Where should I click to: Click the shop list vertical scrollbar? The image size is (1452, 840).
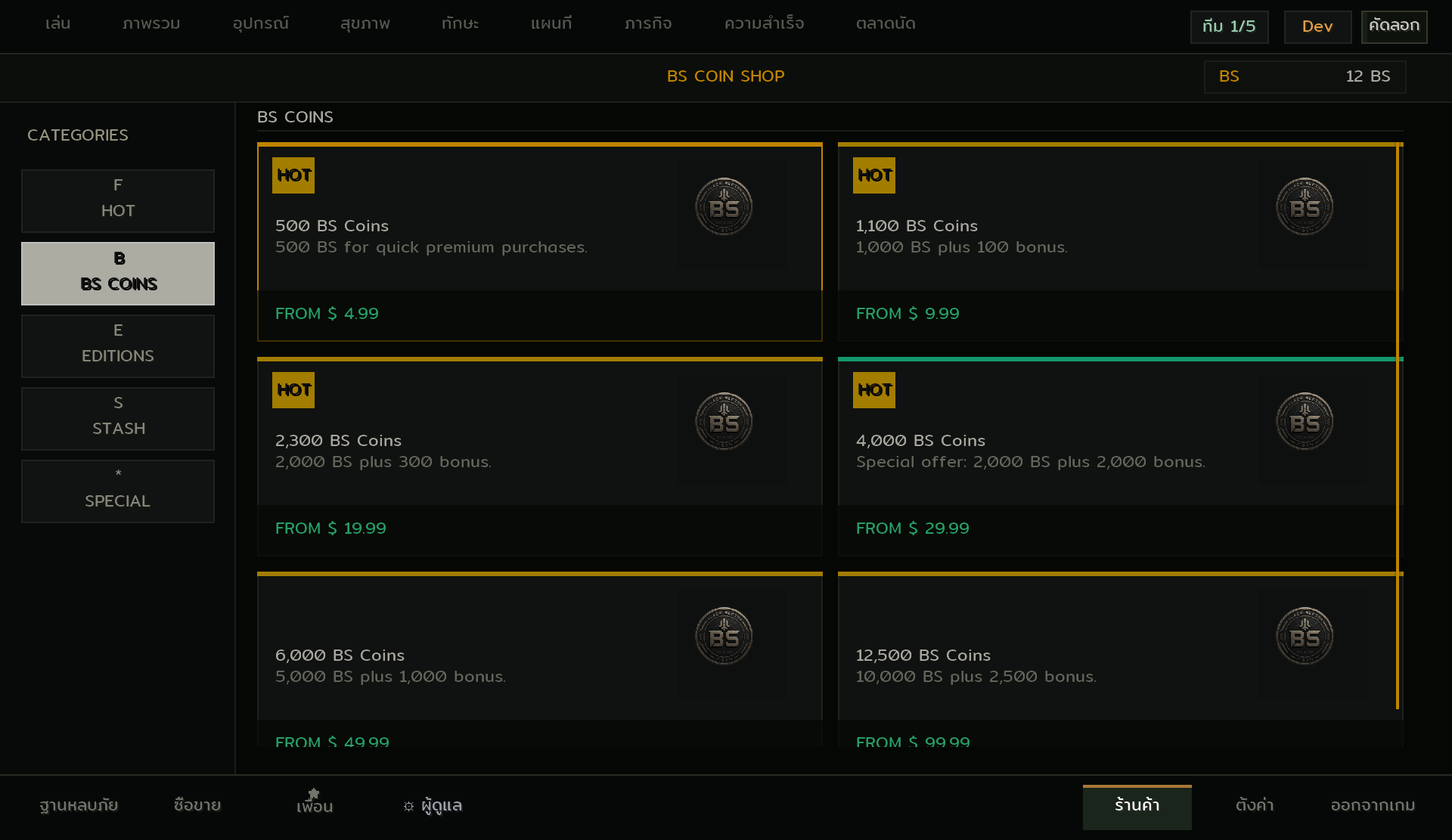1398,426
